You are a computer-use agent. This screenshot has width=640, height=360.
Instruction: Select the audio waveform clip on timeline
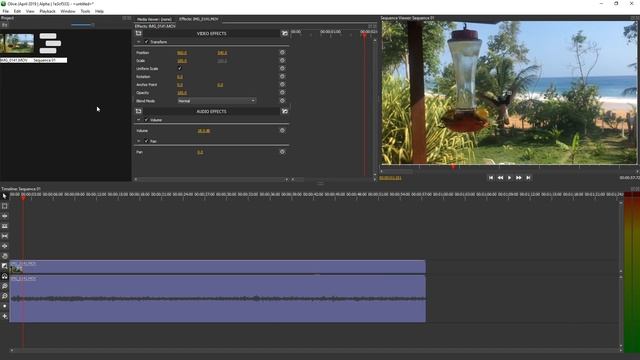coord(218,299)
